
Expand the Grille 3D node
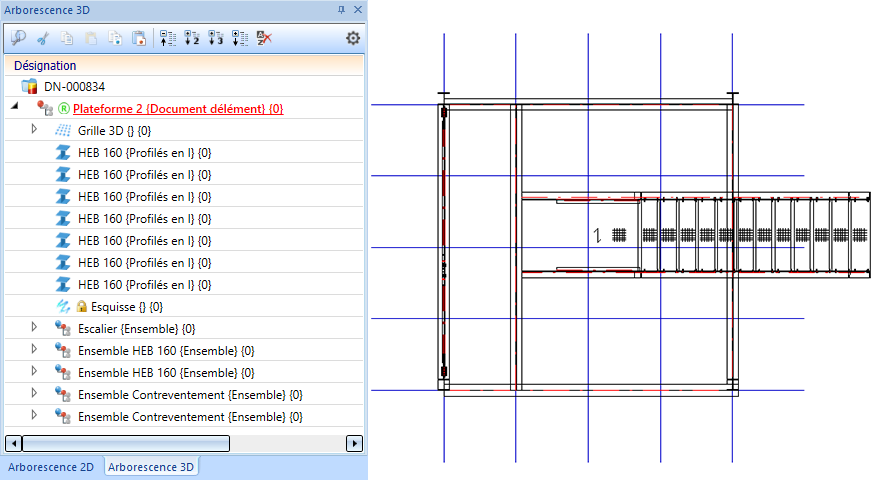coord(34,129)
